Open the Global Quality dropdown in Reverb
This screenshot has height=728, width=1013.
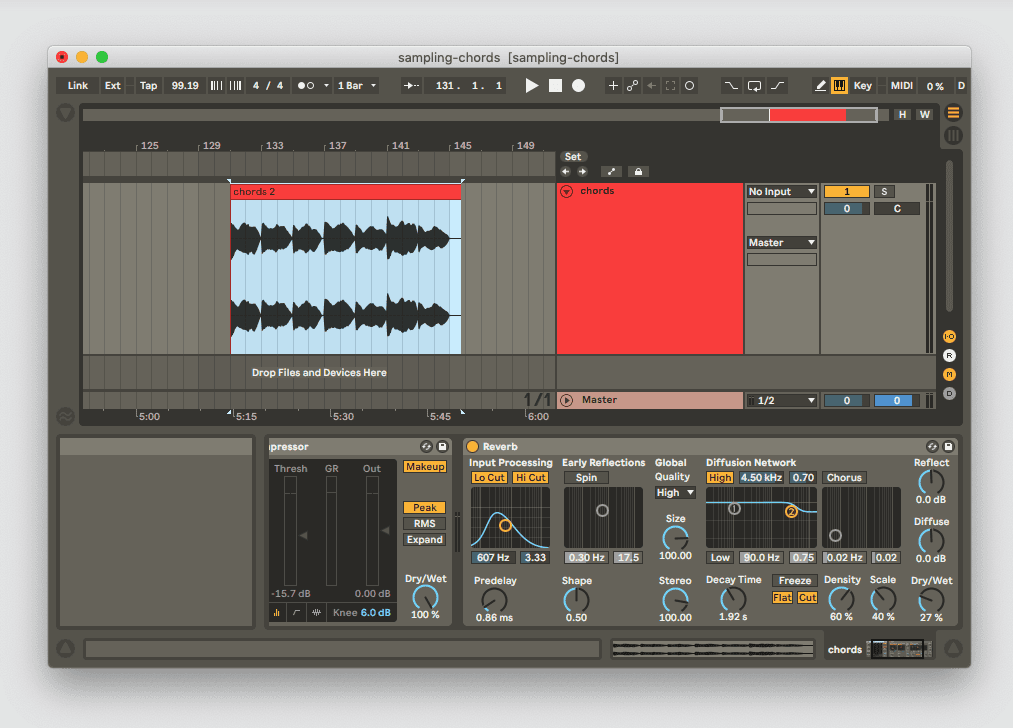click(674, 492)
